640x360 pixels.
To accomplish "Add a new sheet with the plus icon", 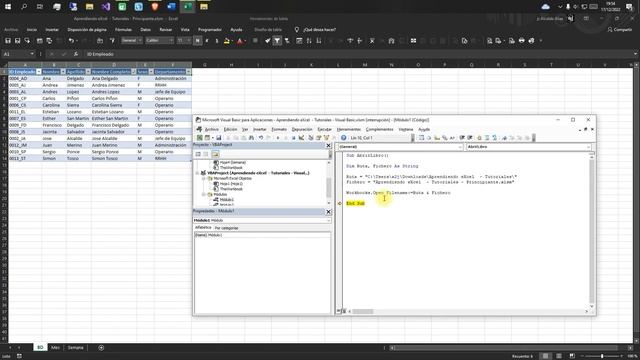I will [x=101, y=348].
